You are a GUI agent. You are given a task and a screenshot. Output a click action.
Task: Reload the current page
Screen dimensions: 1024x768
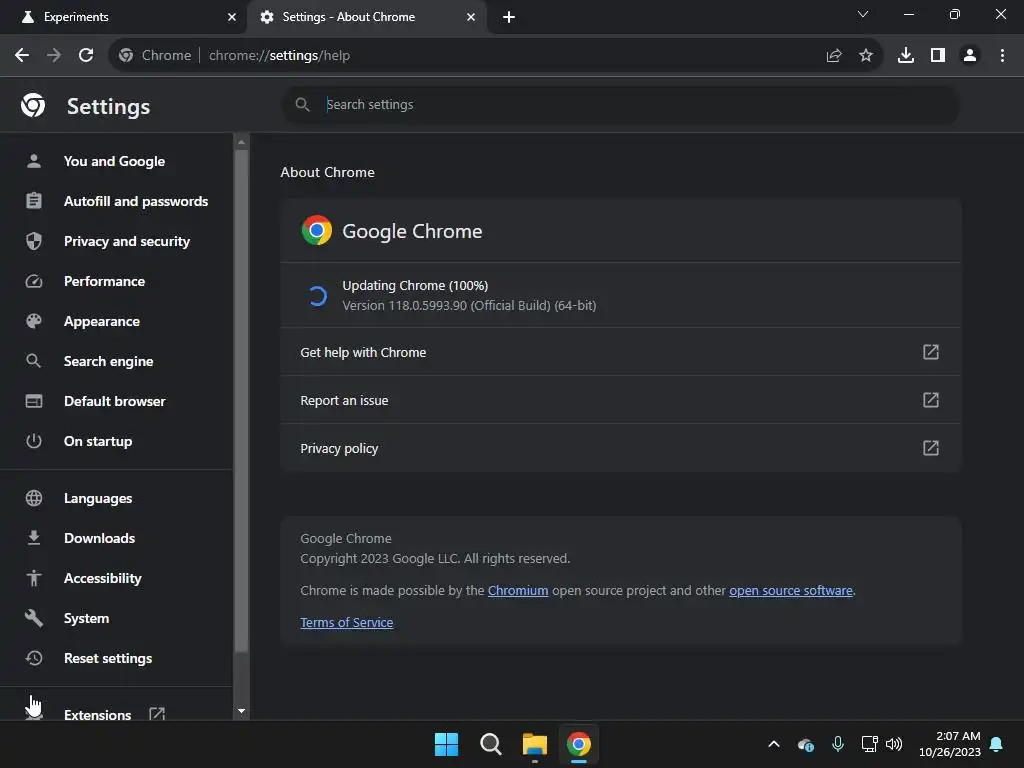[x=86, y=56]
